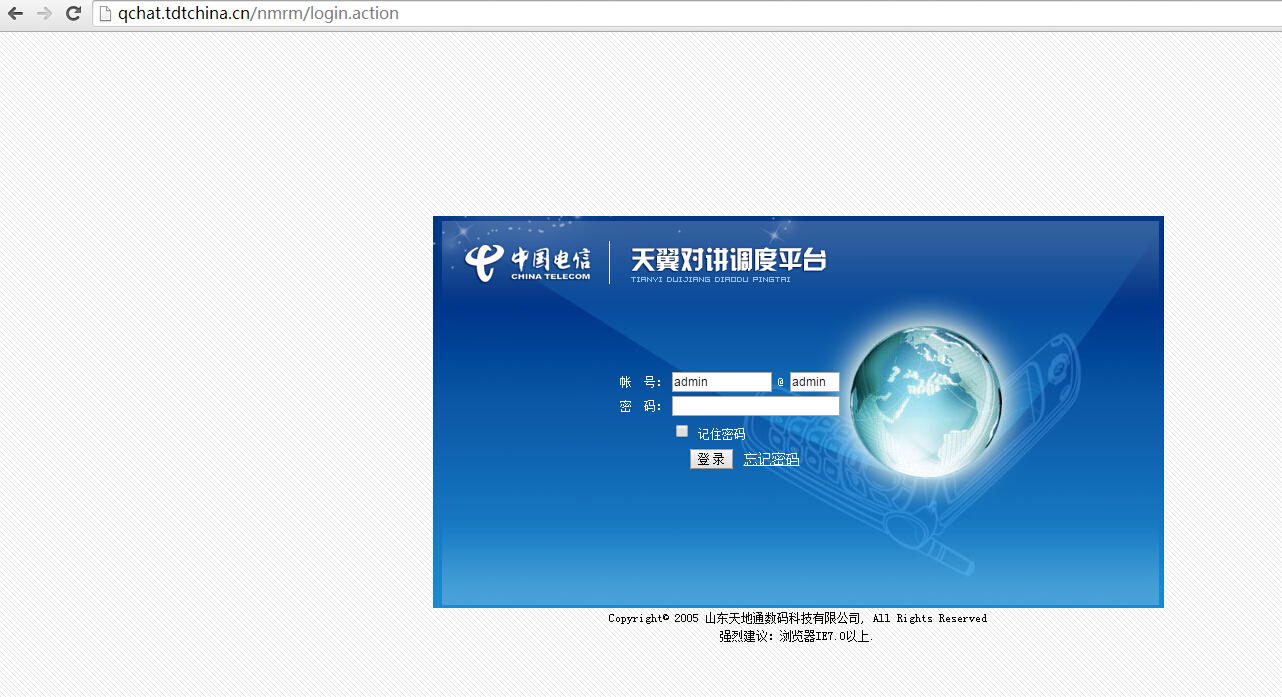1282x697 pixels.
Task: Click the page icon in address bar
Action: coord(105,14)
